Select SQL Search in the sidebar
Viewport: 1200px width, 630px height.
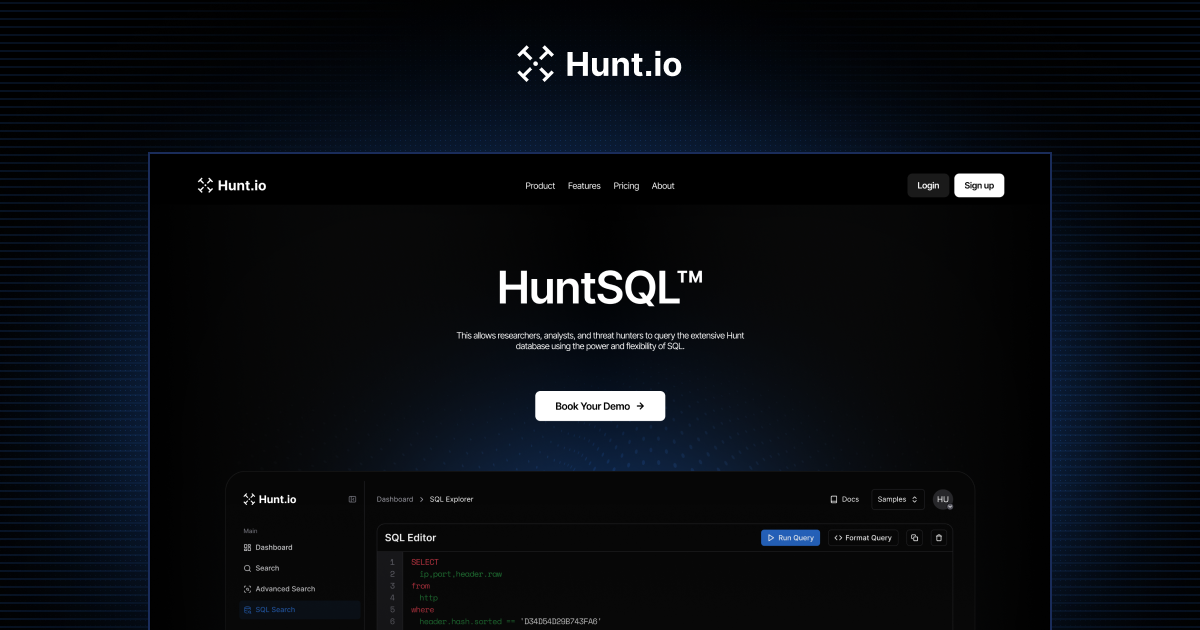point(299,610)
